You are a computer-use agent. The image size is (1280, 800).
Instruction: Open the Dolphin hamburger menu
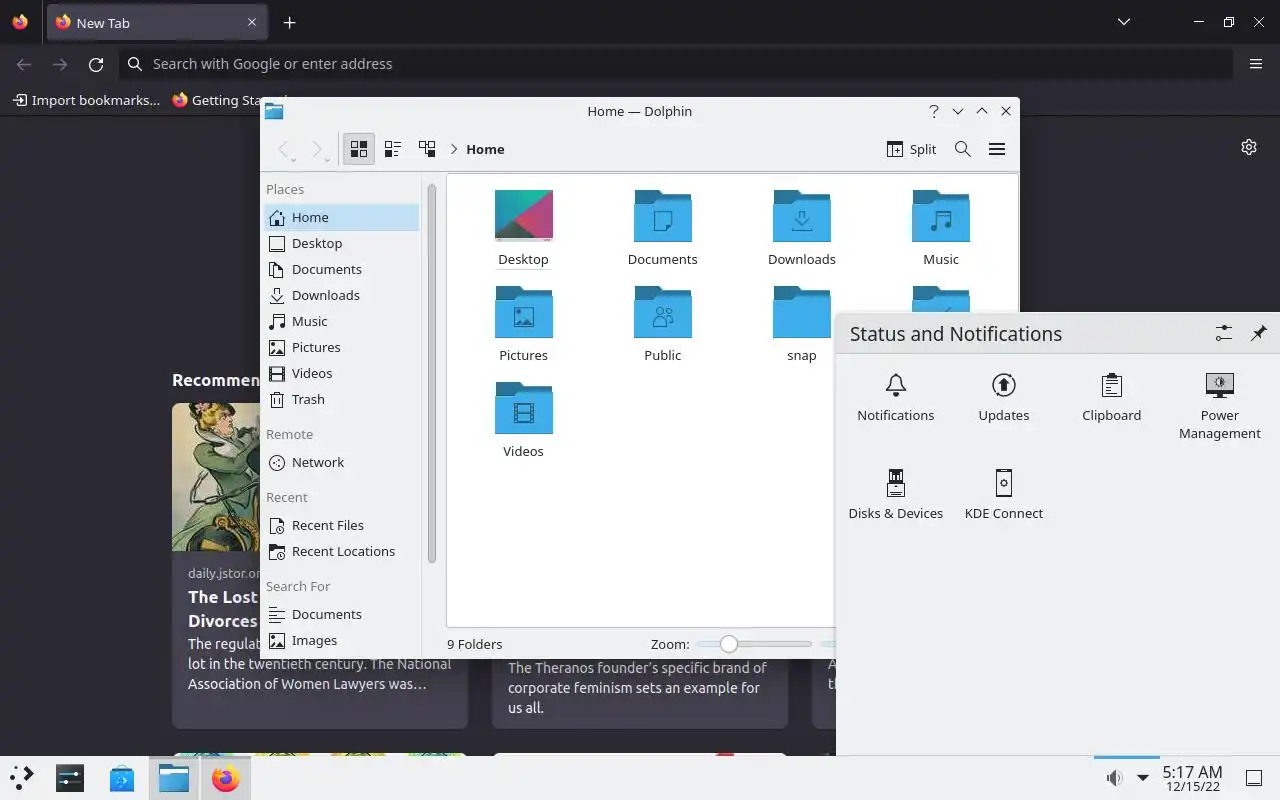click(997, 149)
